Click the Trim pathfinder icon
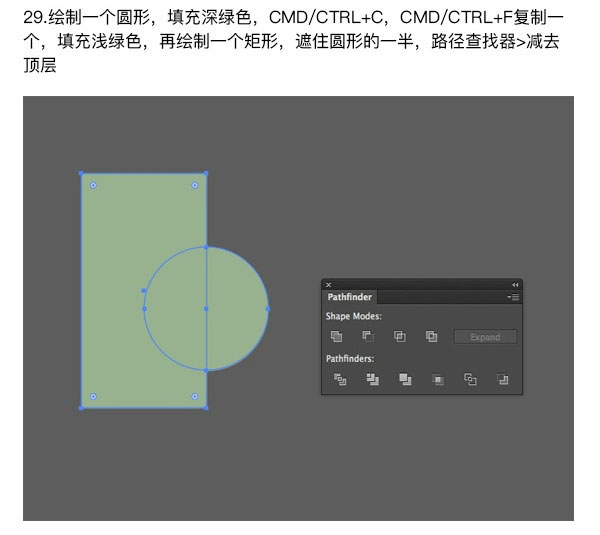600x535 pixels. tap(373, 379)
